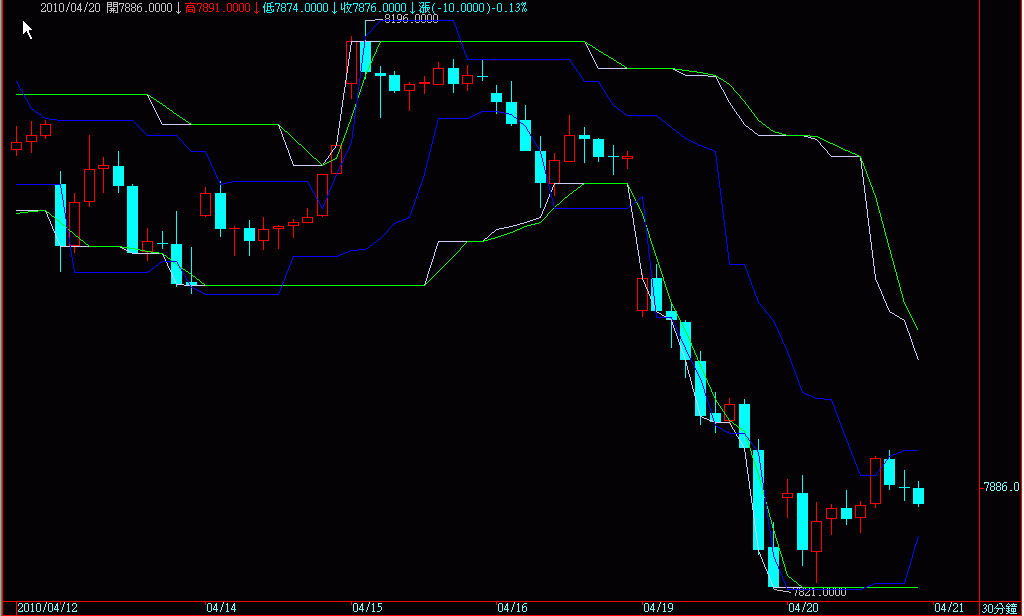The height and width of the screenshot is (616, 1024).
Task: Click the 8196.0000 peak price label
Action: click(411, 19)
